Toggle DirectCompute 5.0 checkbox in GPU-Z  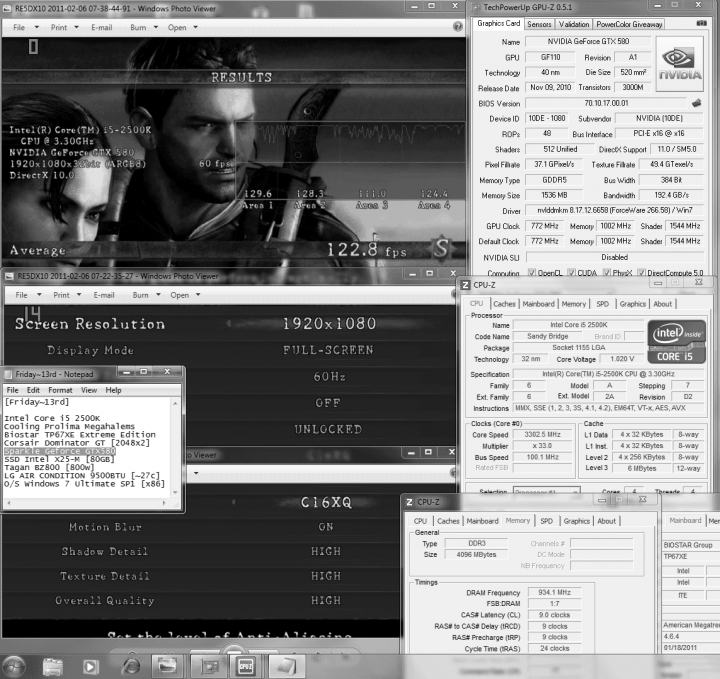tap(641, 273)
